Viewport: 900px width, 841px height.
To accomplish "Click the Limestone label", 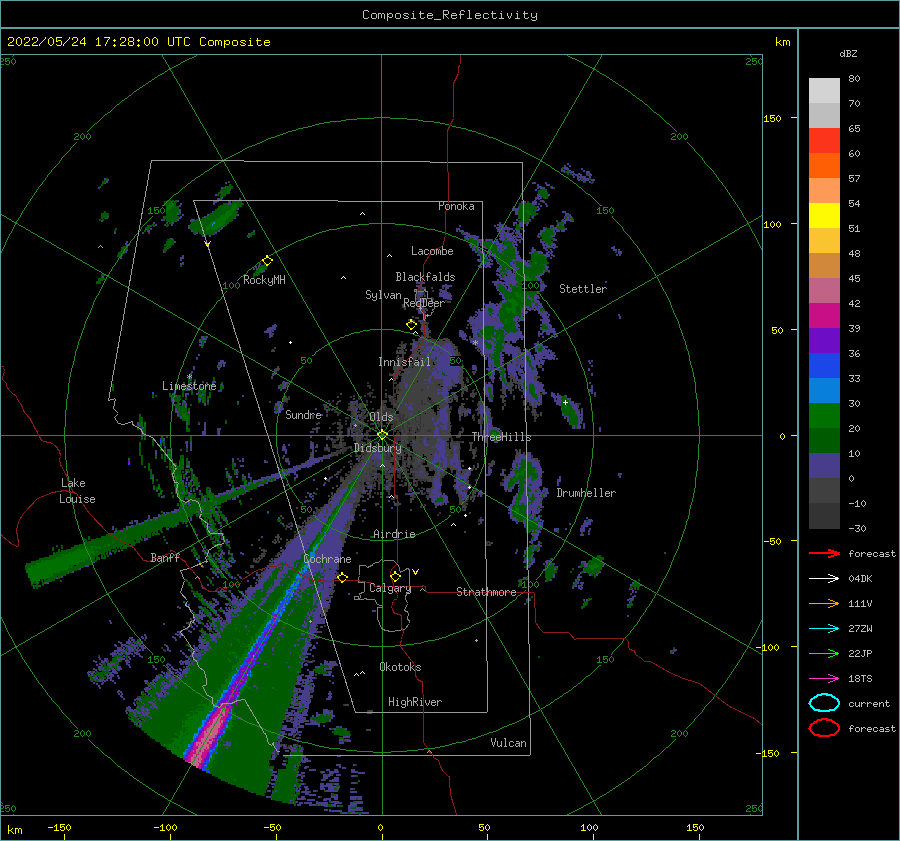I will pyautogui.click(x=189, y=386).
